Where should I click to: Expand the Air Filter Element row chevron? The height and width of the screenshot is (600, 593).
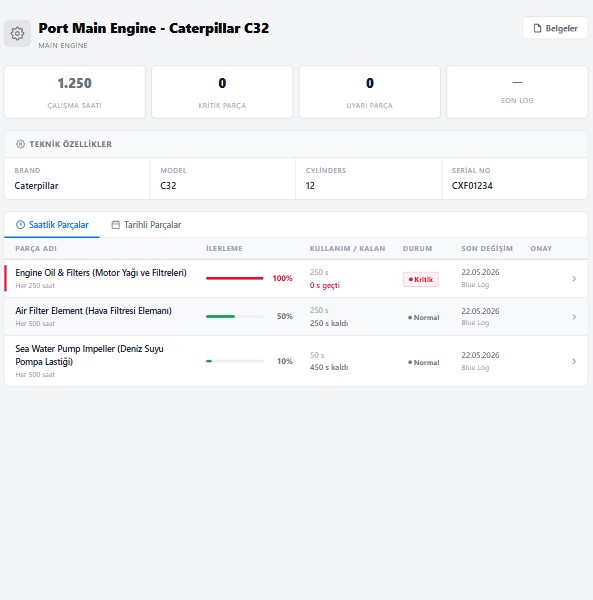[574, 317]
